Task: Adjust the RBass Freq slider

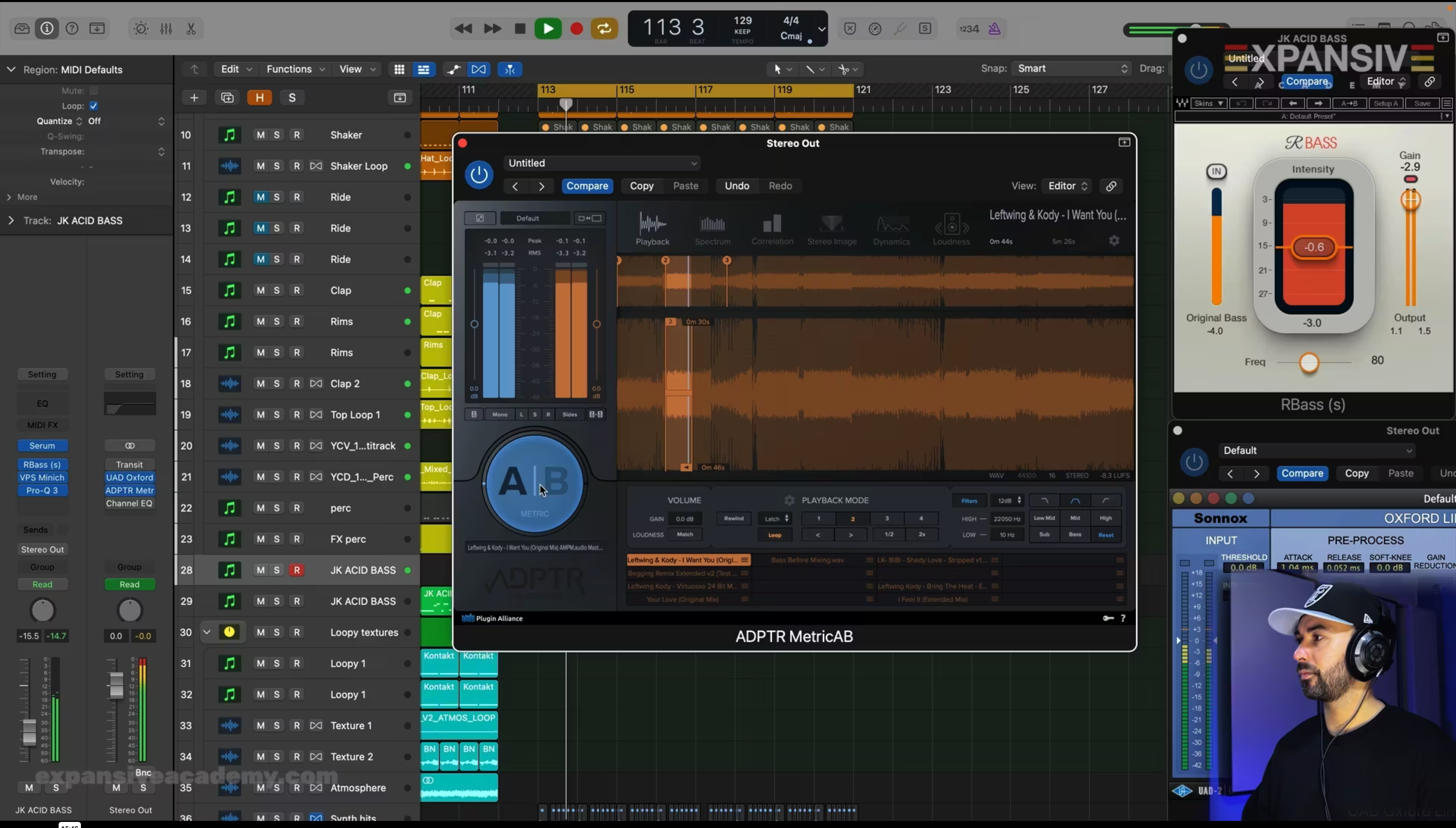Action: pyautogui.click(x=1309, y=362)
